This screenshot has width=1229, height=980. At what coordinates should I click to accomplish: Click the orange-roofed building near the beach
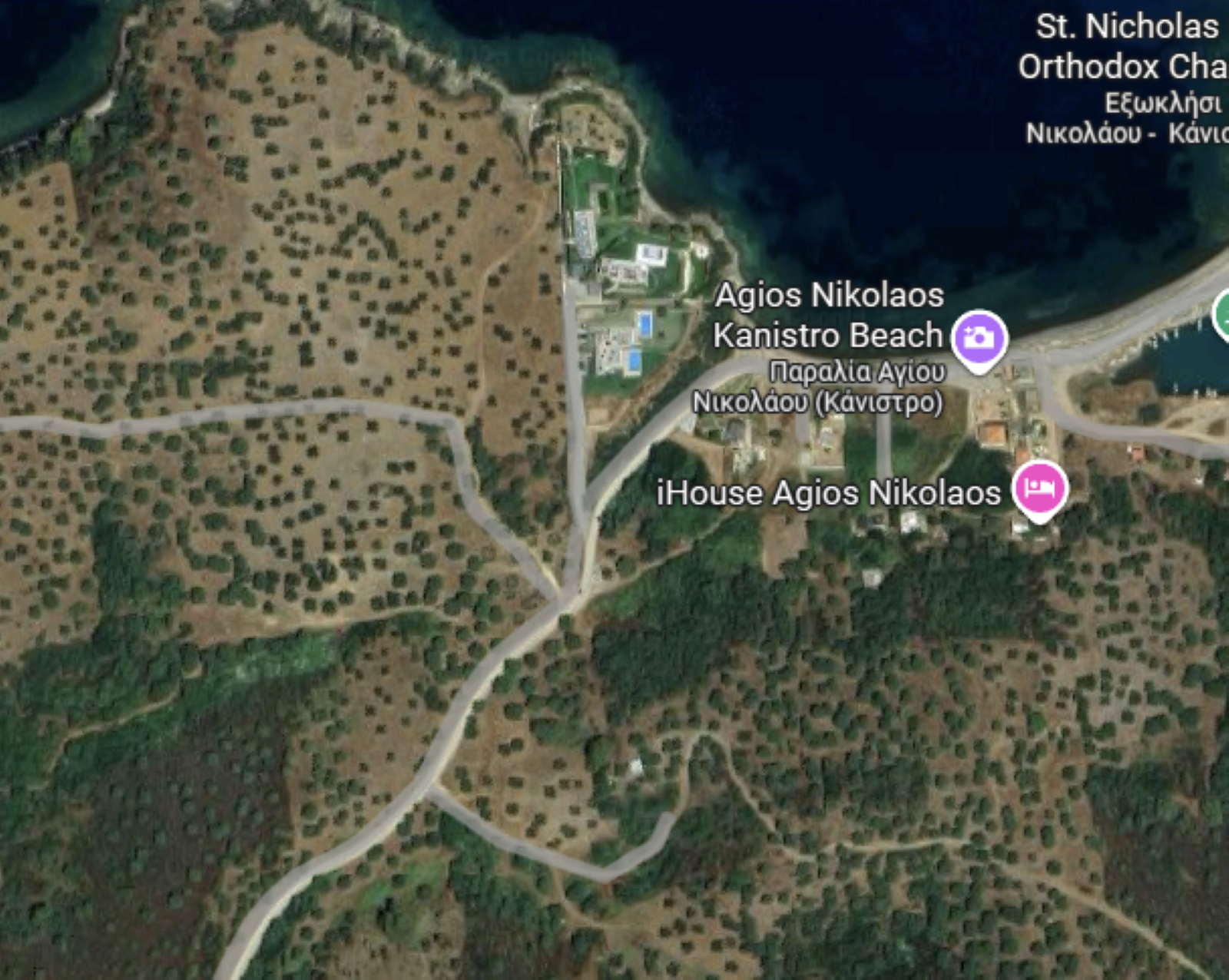[x=993, y=433]
